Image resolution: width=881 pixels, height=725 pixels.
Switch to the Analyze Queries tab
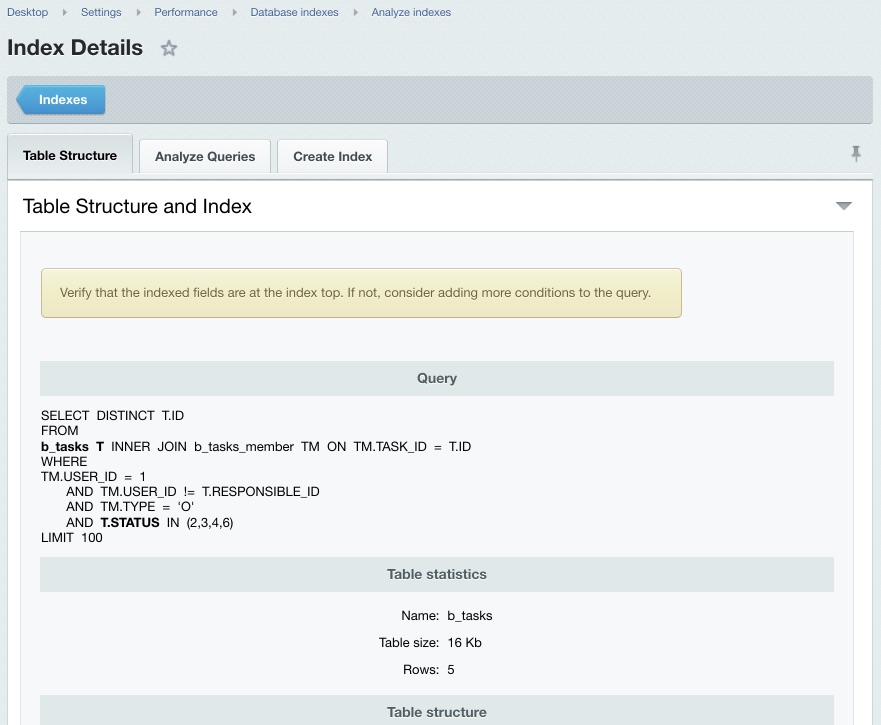point(204,156)
